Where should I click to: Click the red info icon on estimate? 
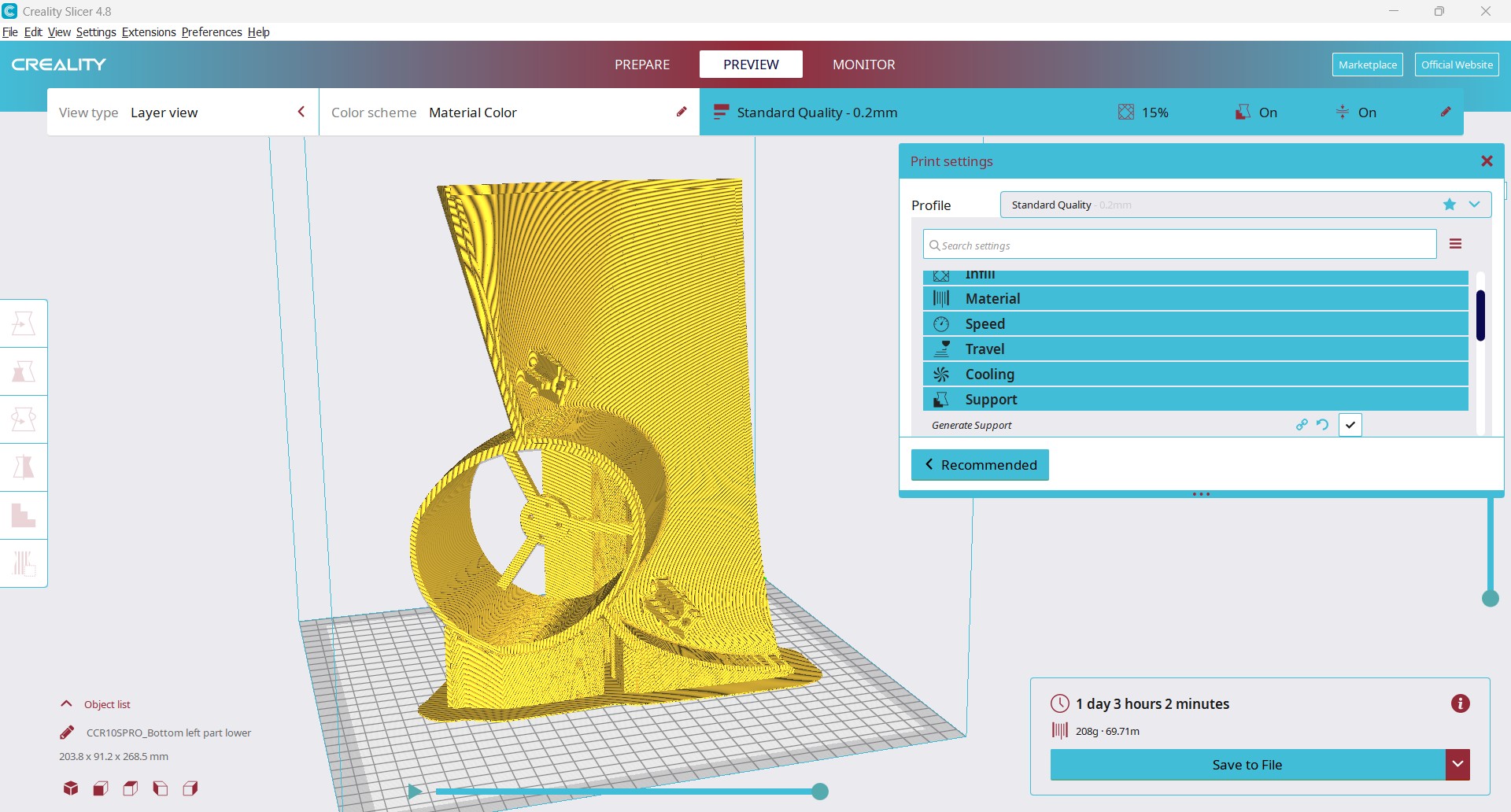click(x=1461, y=703)
